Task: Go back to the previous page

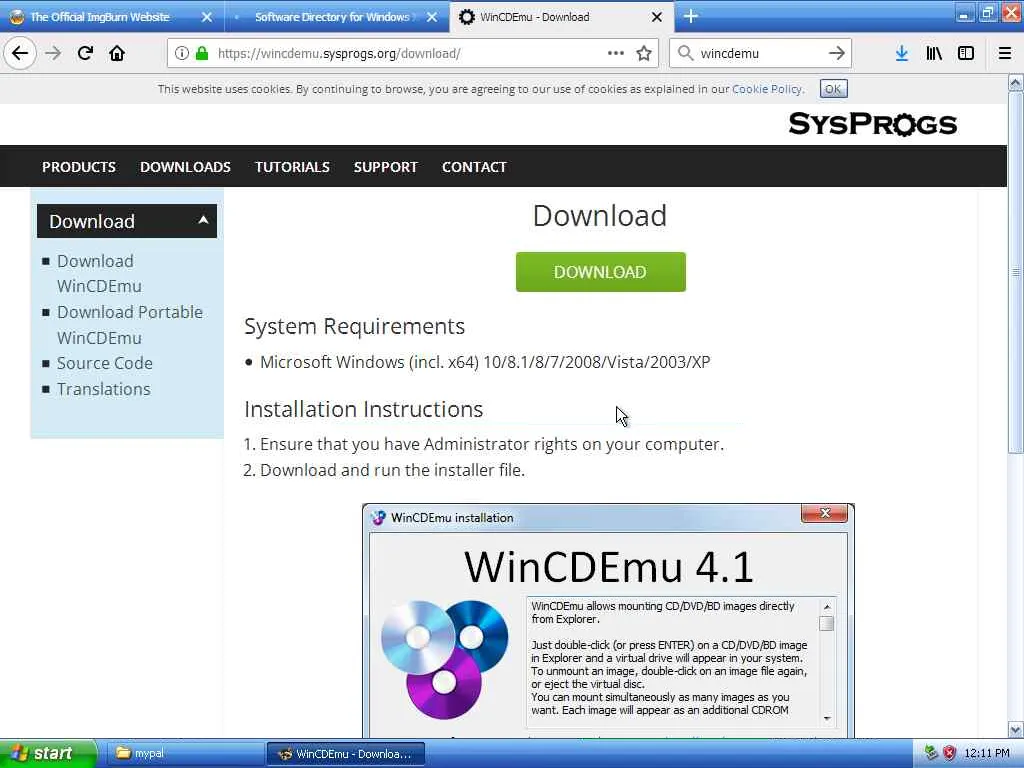Action: [20, 53]
